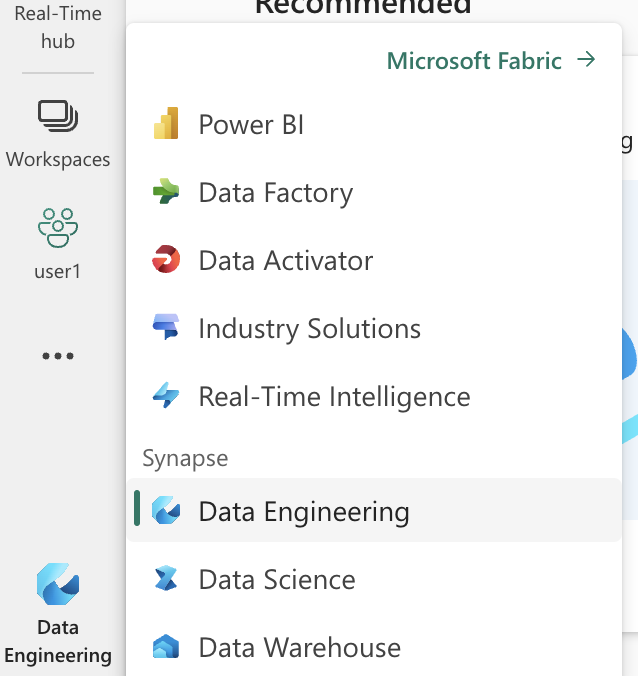Open the user1 workspace icon

pyautogui.click(x=58, y=228)
